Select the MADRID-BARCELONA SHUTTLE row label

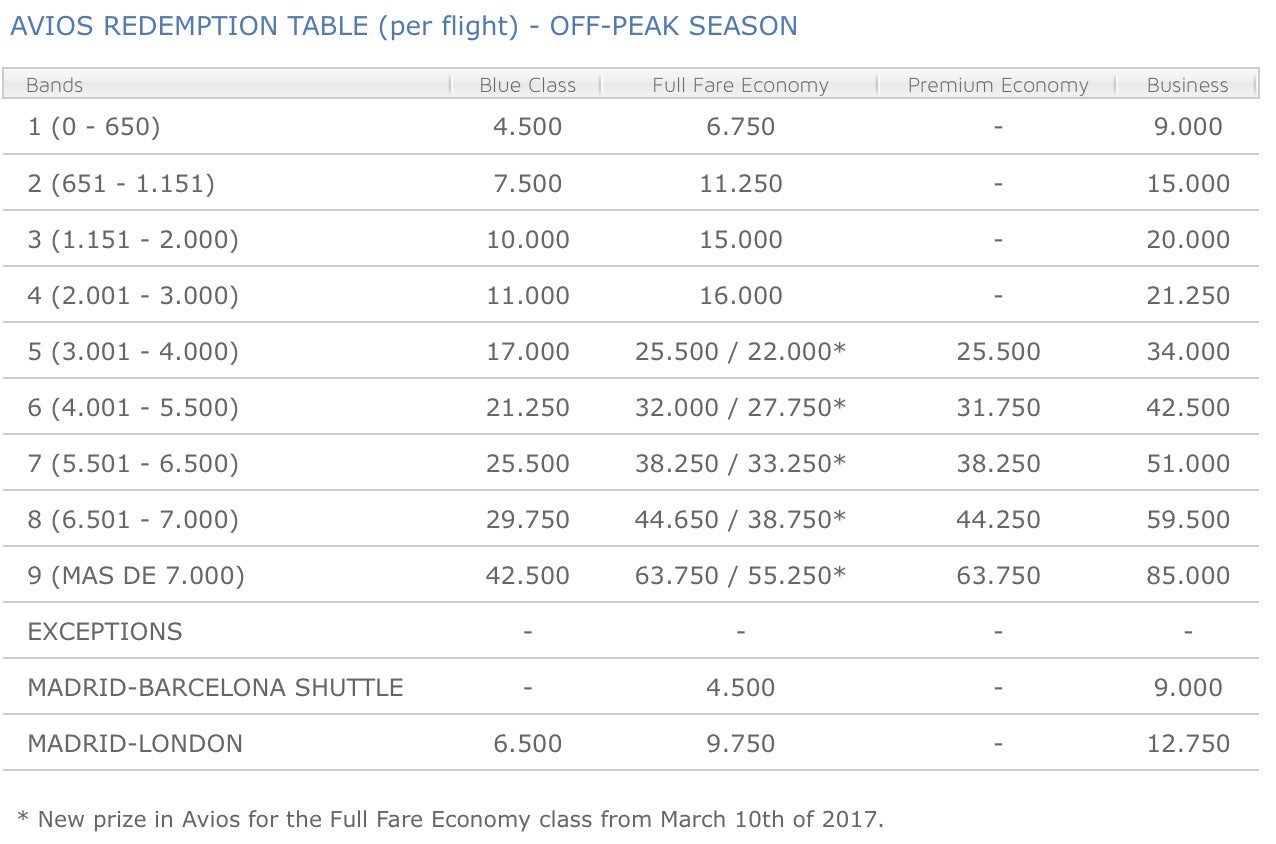point(215,687)
